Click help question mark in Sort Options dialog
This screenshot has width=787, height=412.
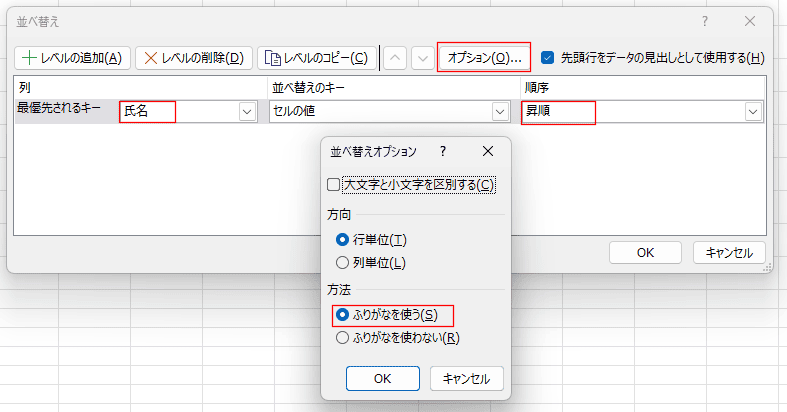[443, 152]
